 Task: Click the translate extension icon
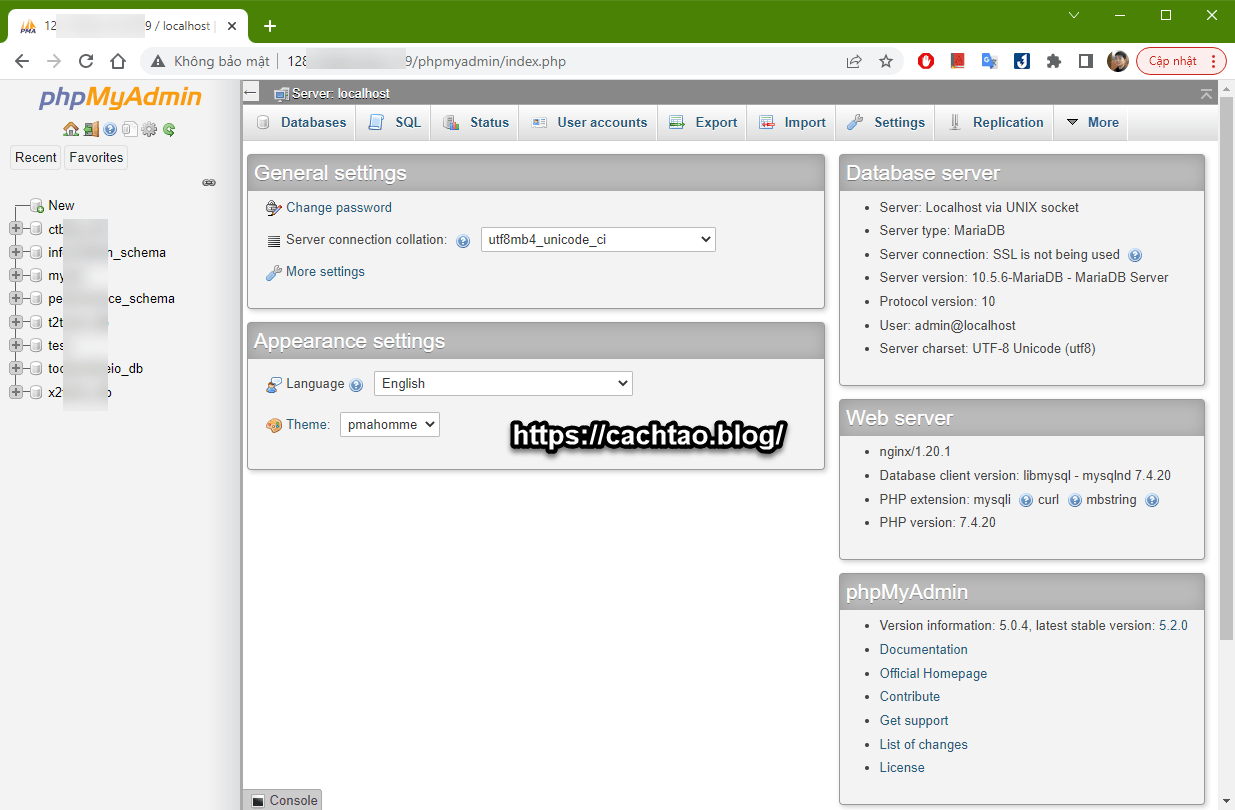[990, 61]
